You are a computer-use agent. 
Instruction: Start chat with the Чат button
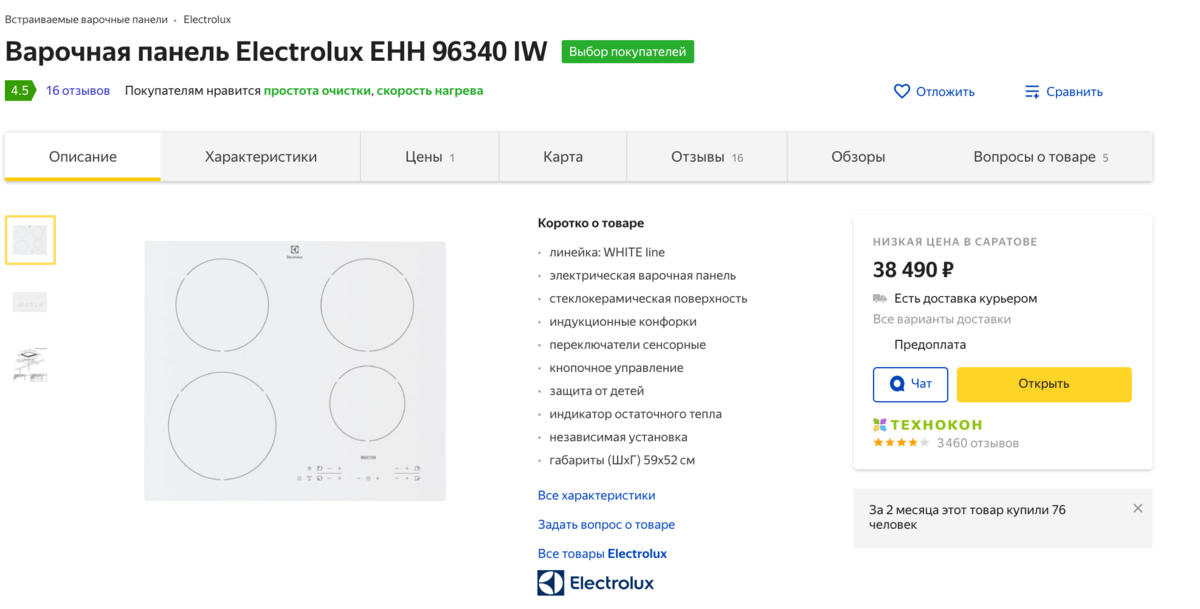[910, 384]
